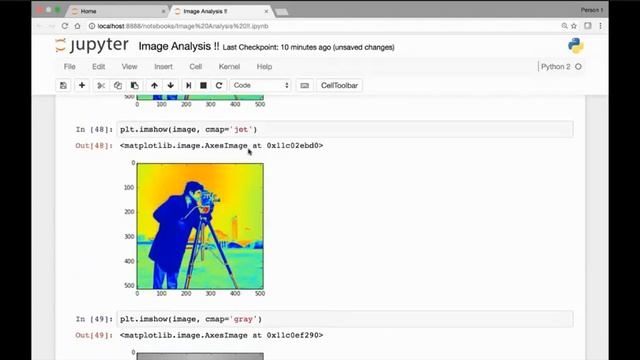Rename notebook via Image Analysis !! title
The height and width of the screenshot is (360, 640).
point(179,46)
